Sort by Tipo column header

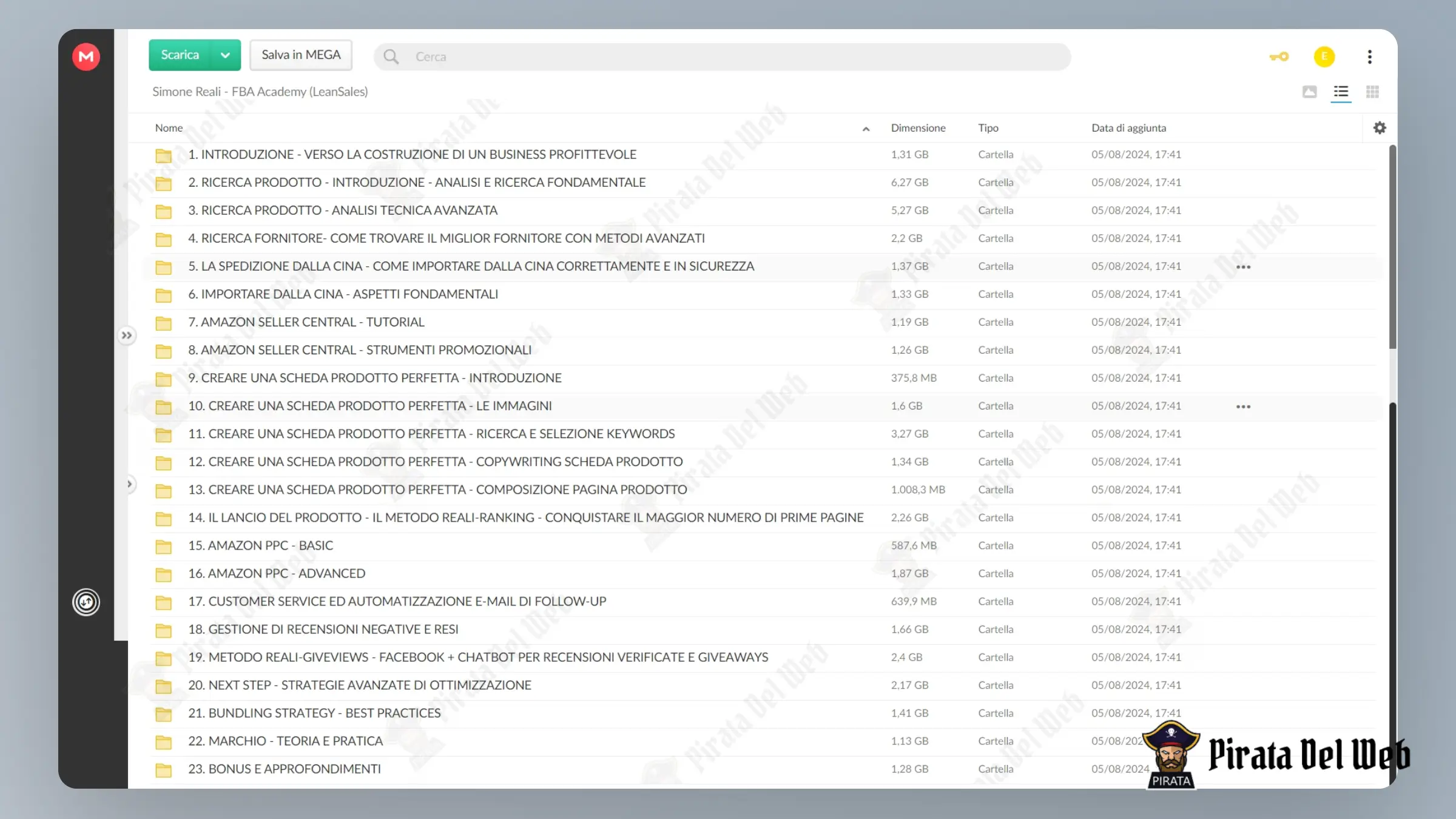pos(988,128)
